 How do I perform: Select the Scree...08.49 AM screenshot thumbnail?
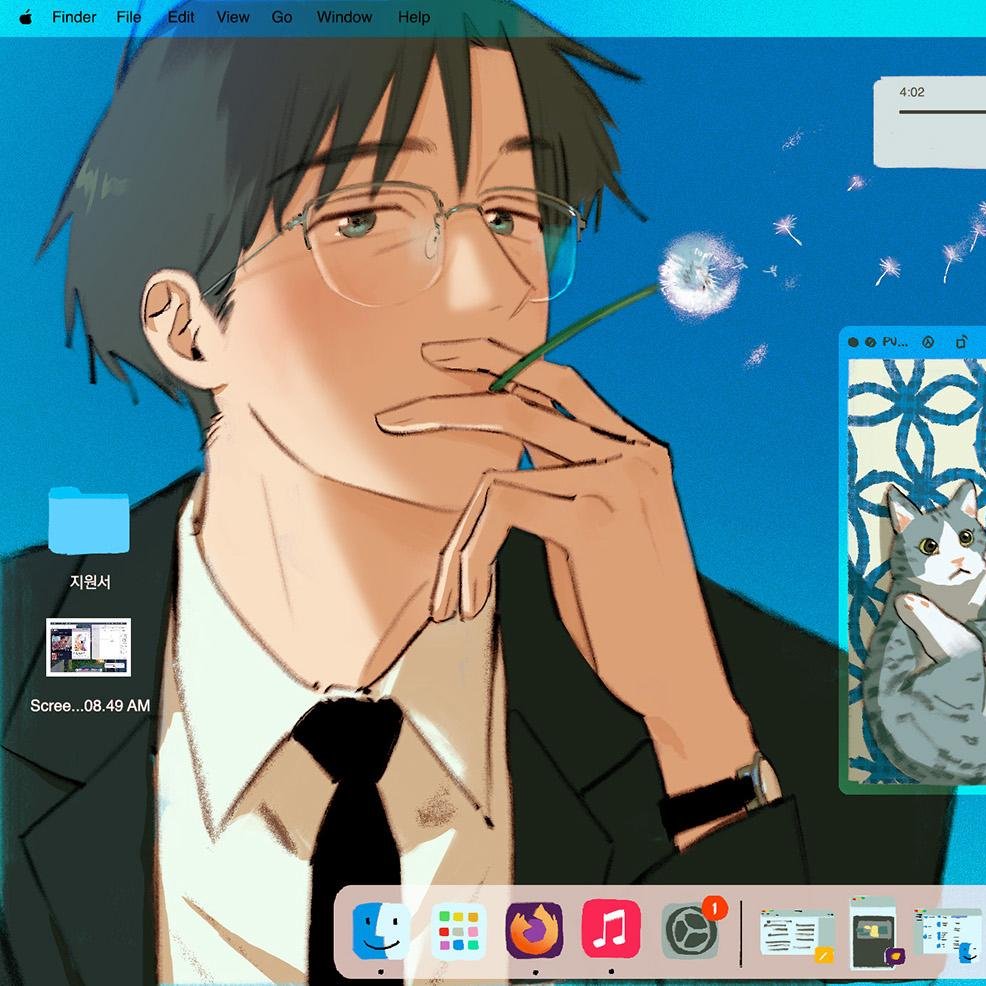pyautogui.click(x=89, y=647)
